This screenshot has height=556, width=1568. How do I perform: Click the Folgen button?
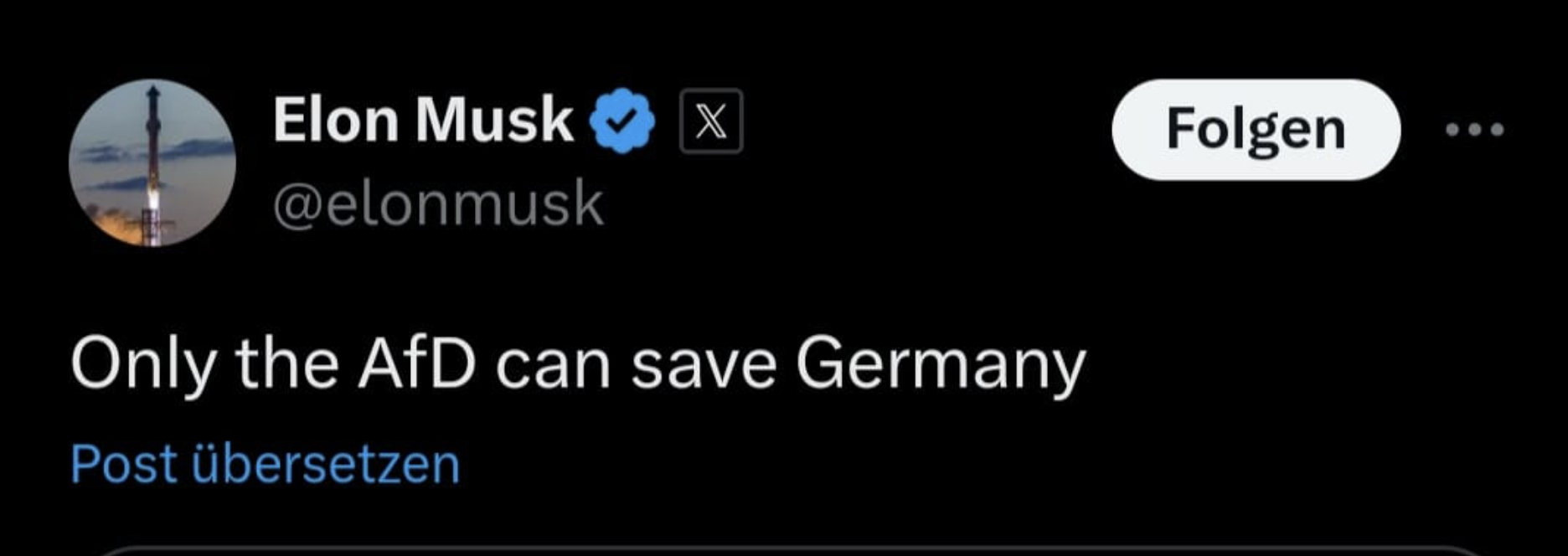(1256, 130)
